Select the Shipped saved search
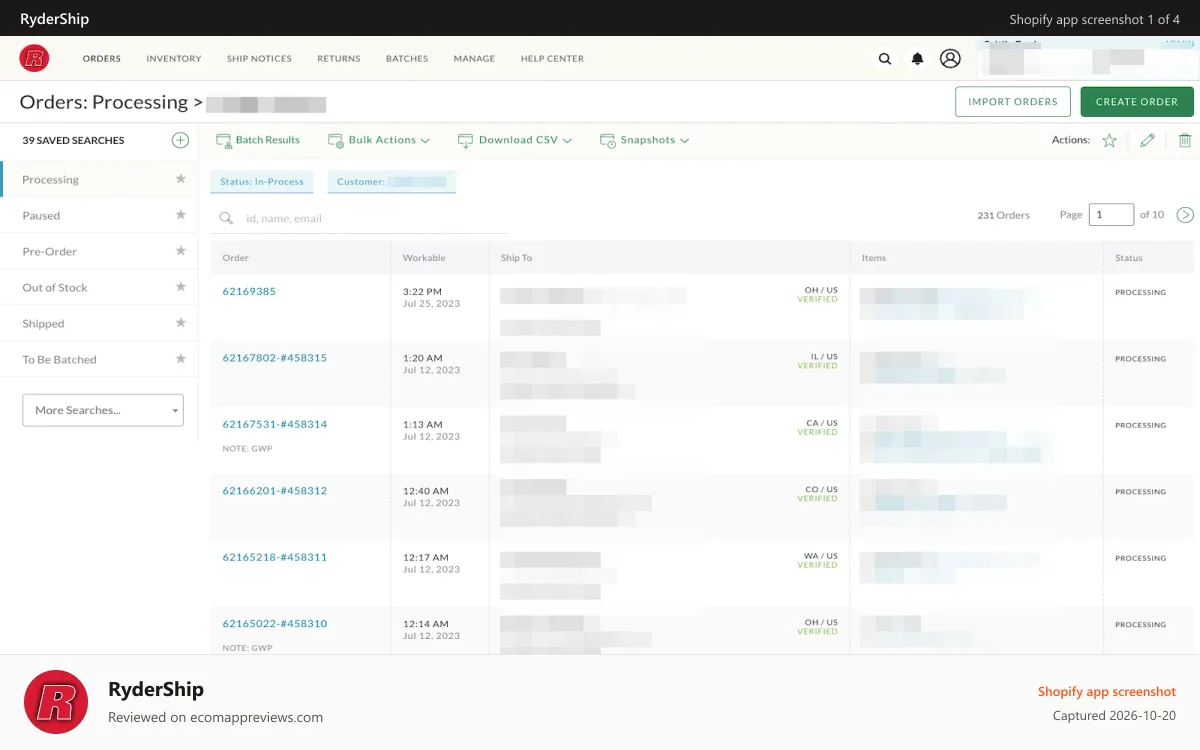 click(99, 323)
